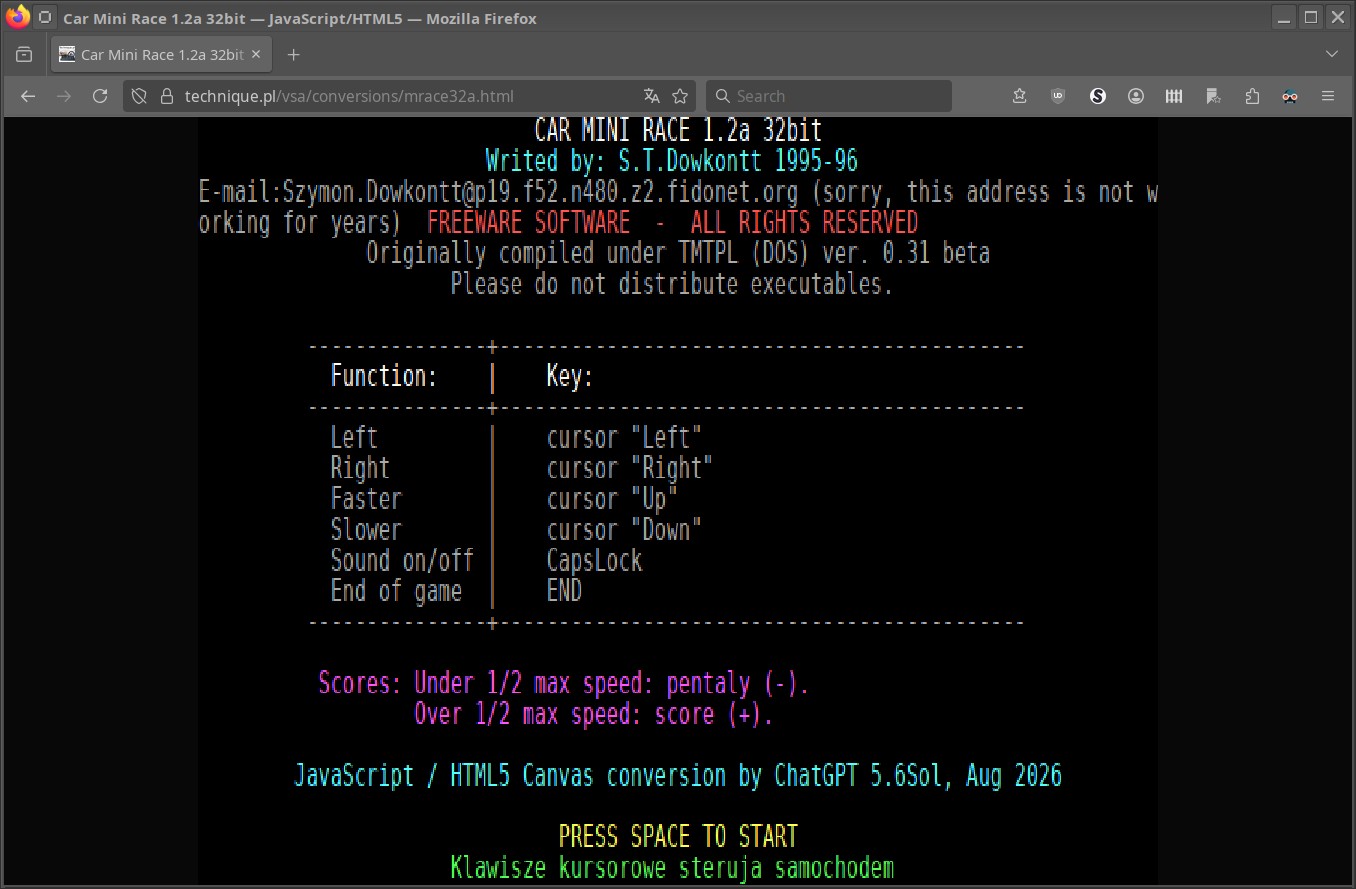The image size is (1356, 889).
Task: Maximize the Firefox window
Action: (1311, 17)
